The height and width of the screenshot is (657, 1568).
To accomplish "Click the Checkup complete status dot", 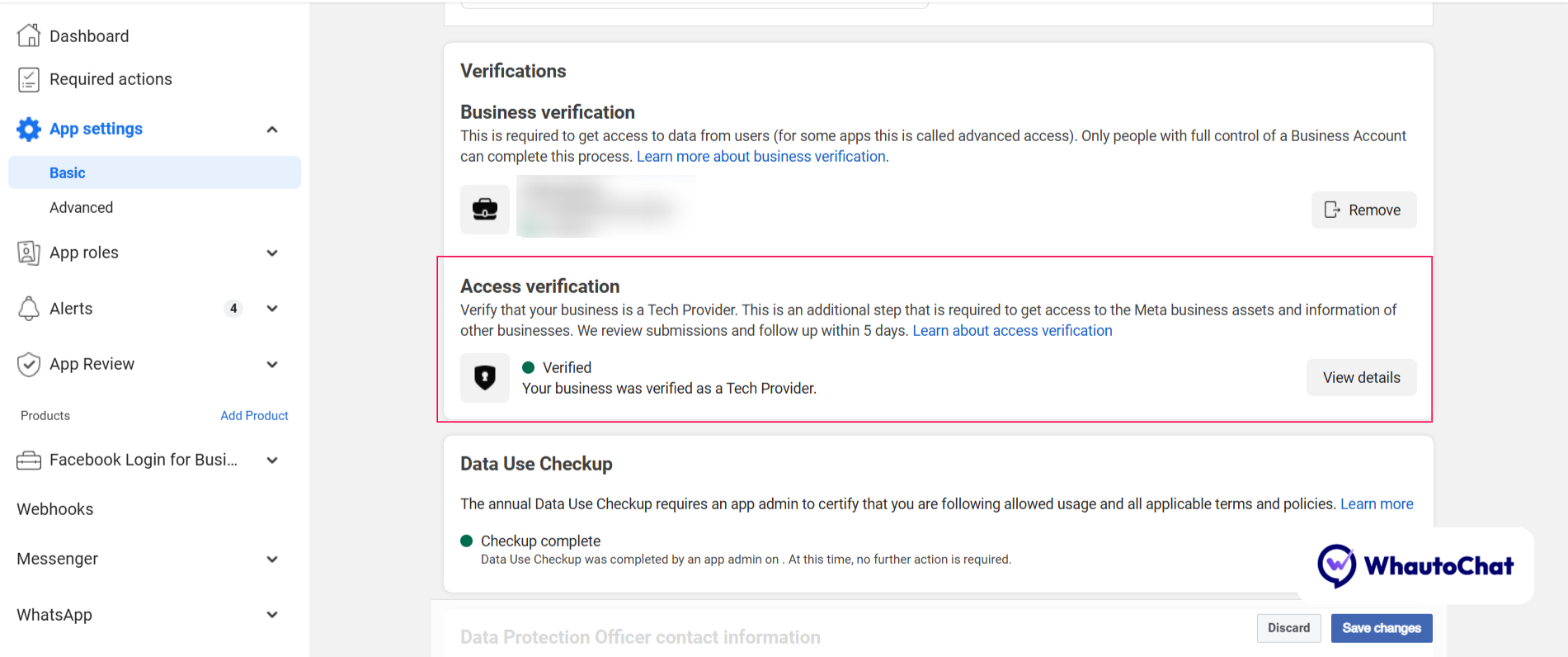I will (x=469, y=541).
